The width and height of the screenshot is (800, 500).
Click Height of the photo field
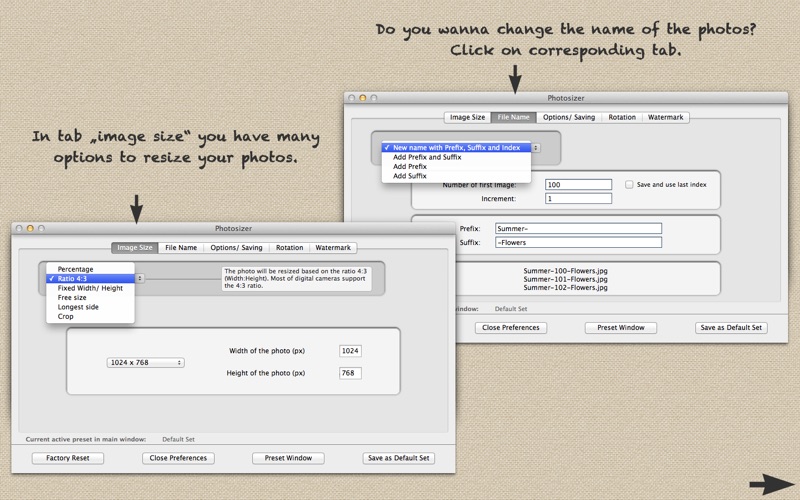click(x=350, y=373)
